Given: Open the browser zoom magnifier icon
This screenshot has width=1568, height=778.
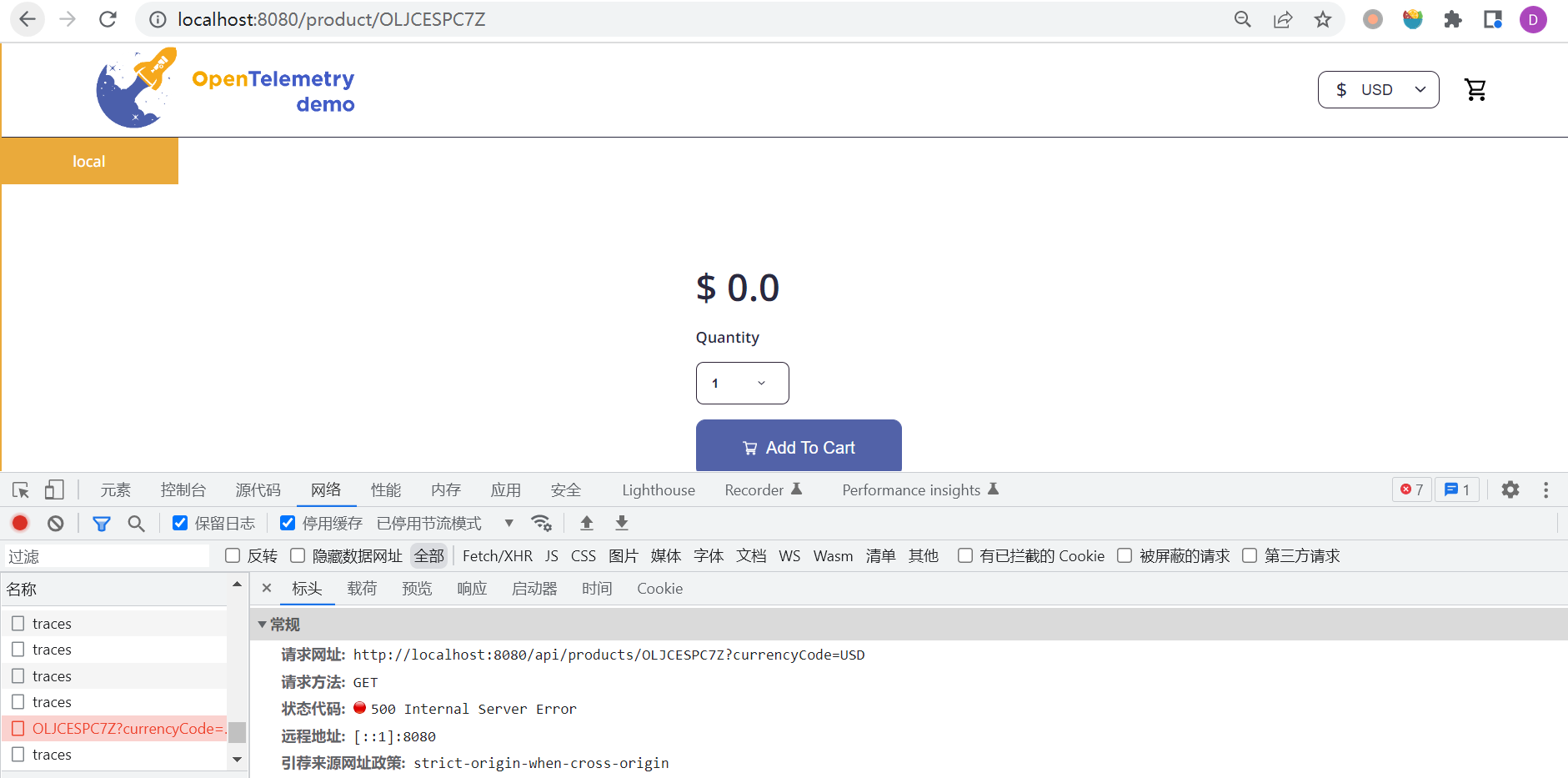Looking at the screenshot, I should [1242, 19].
